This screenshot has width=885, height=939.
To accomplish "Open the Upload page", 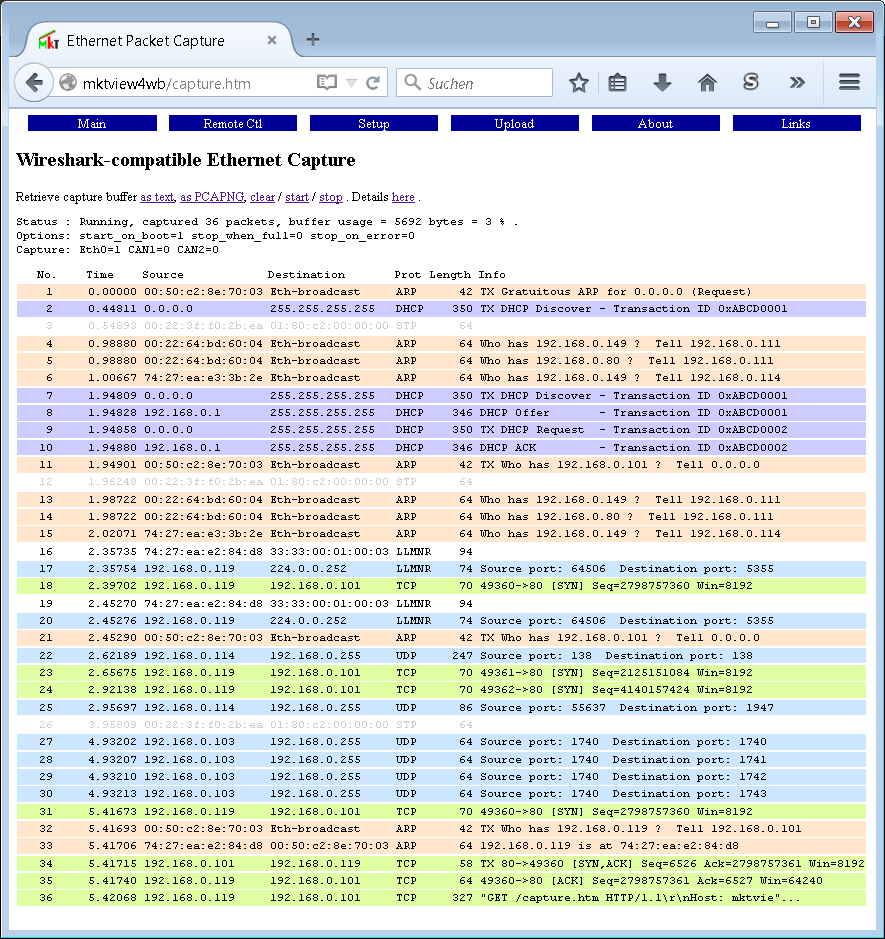I will (514, 123).
